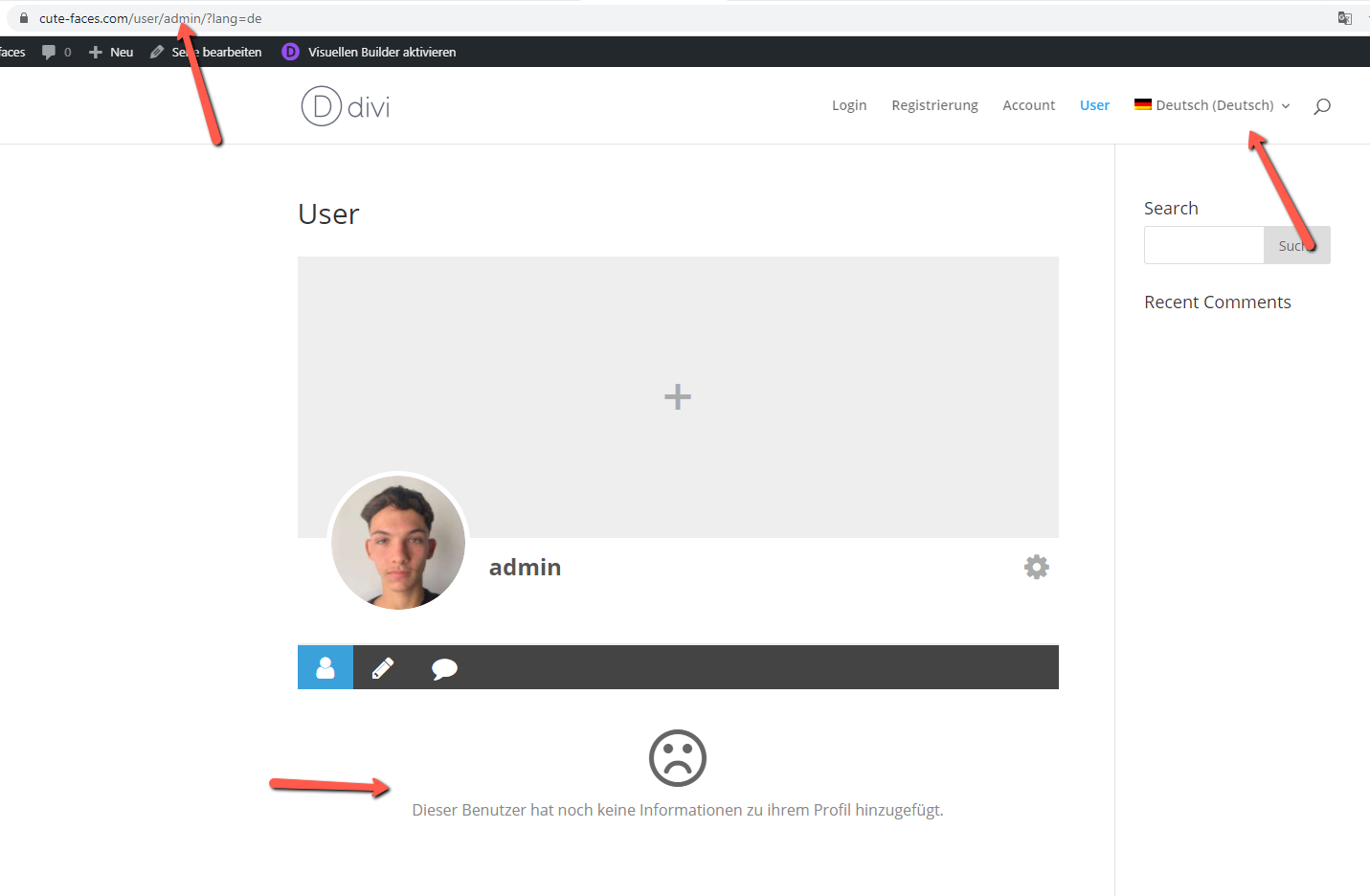This screenshot has height=896, width=1370.
Task: Click the admin profile photo
Action: pyautogui.click(x=398, y=543)
